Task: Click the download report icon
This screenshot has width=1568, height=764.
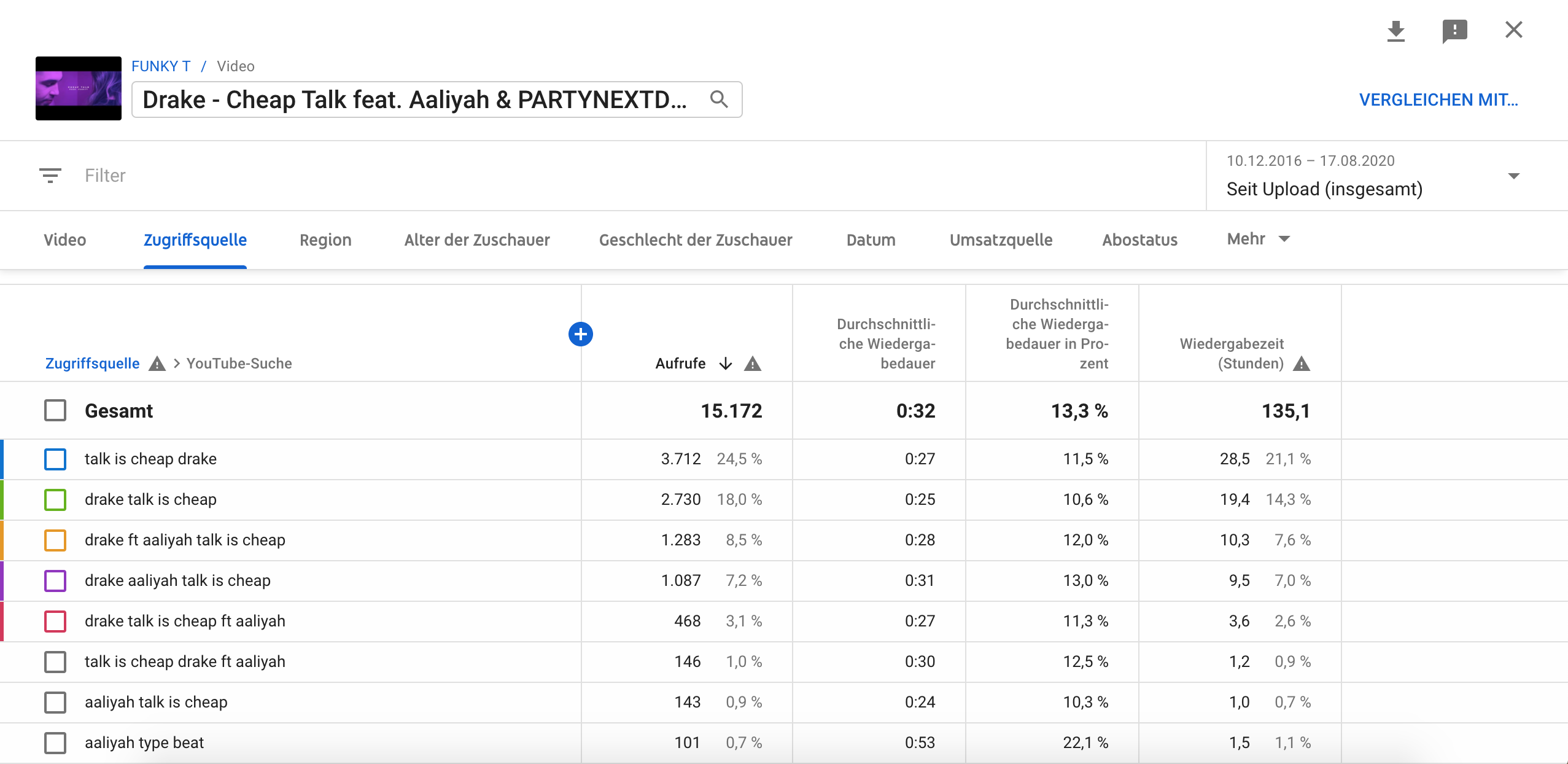Action: tap(1395, 31)
